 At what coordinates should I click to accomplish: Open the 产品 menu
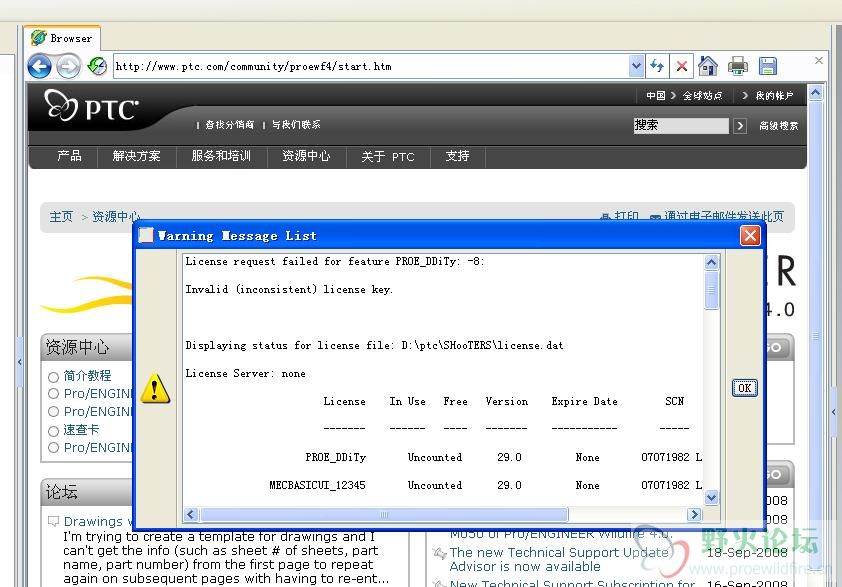[x=69, y=156]
